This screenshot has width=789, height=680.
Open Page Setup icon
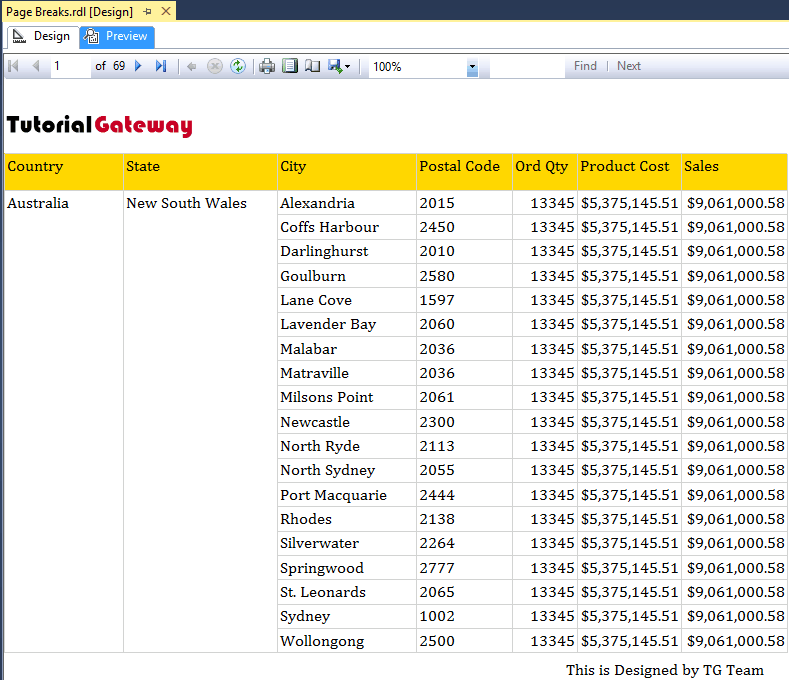(313, 66)
